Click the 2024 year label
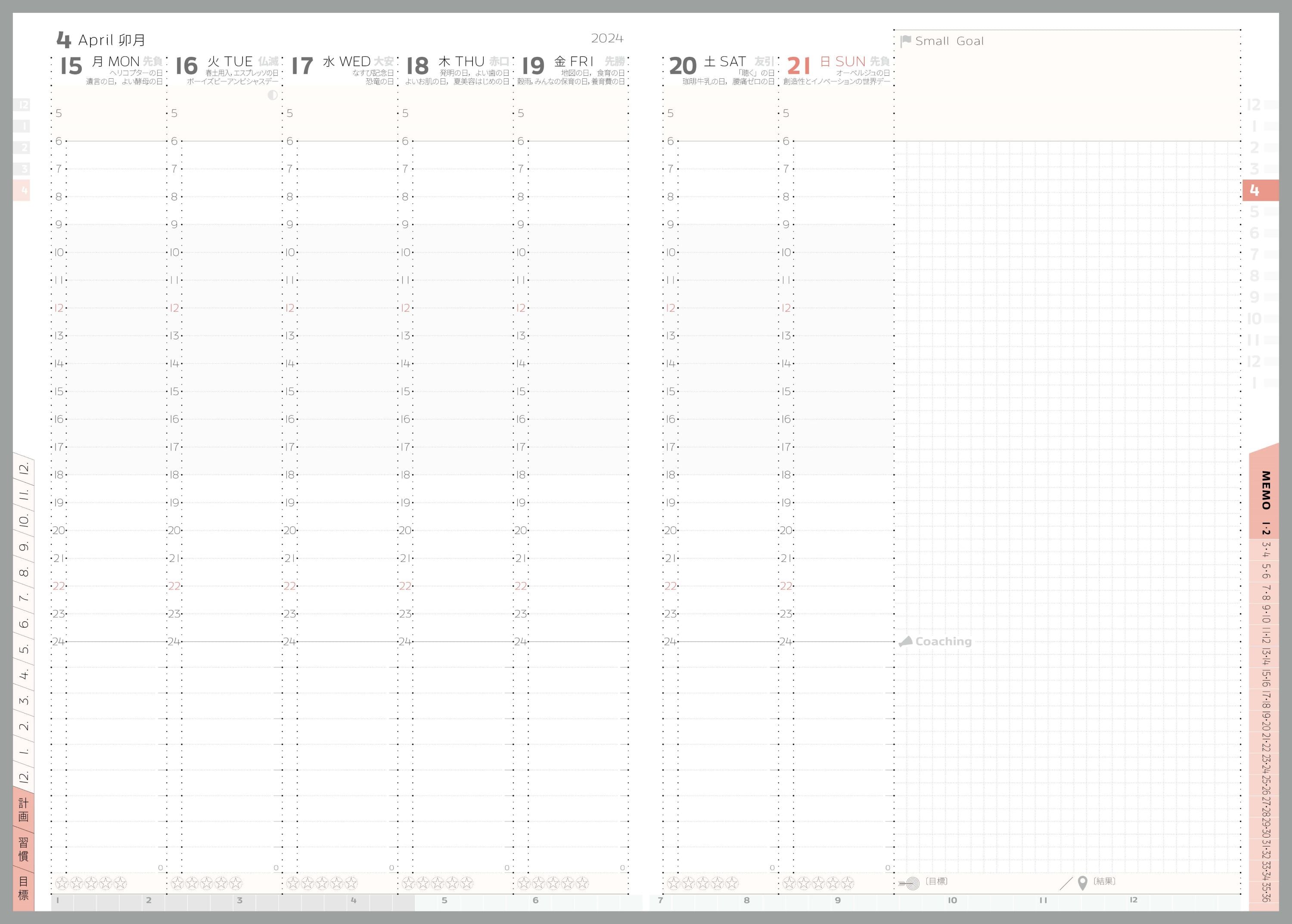 607,38
